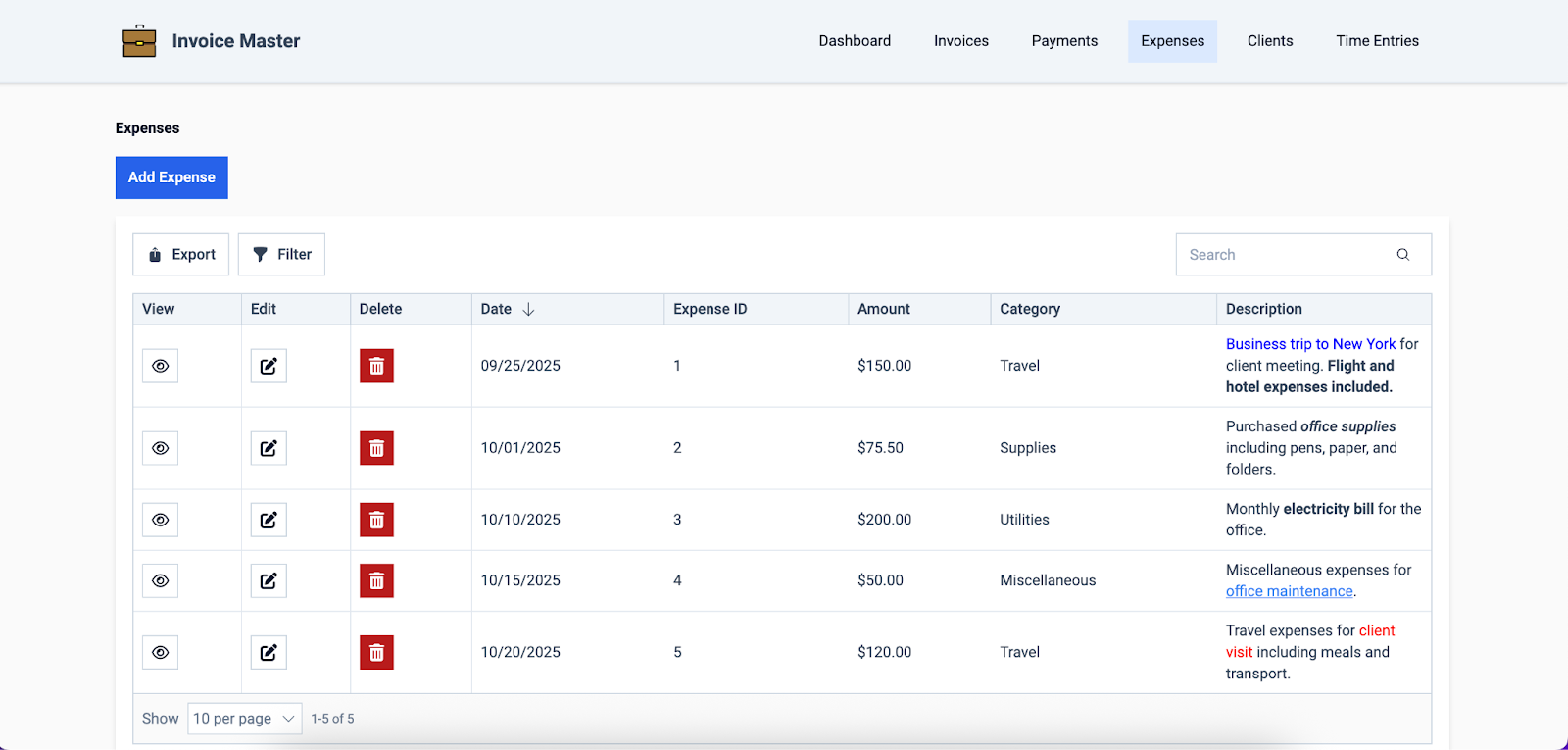Sort by the Date column arrow

[x=528, y=309]
